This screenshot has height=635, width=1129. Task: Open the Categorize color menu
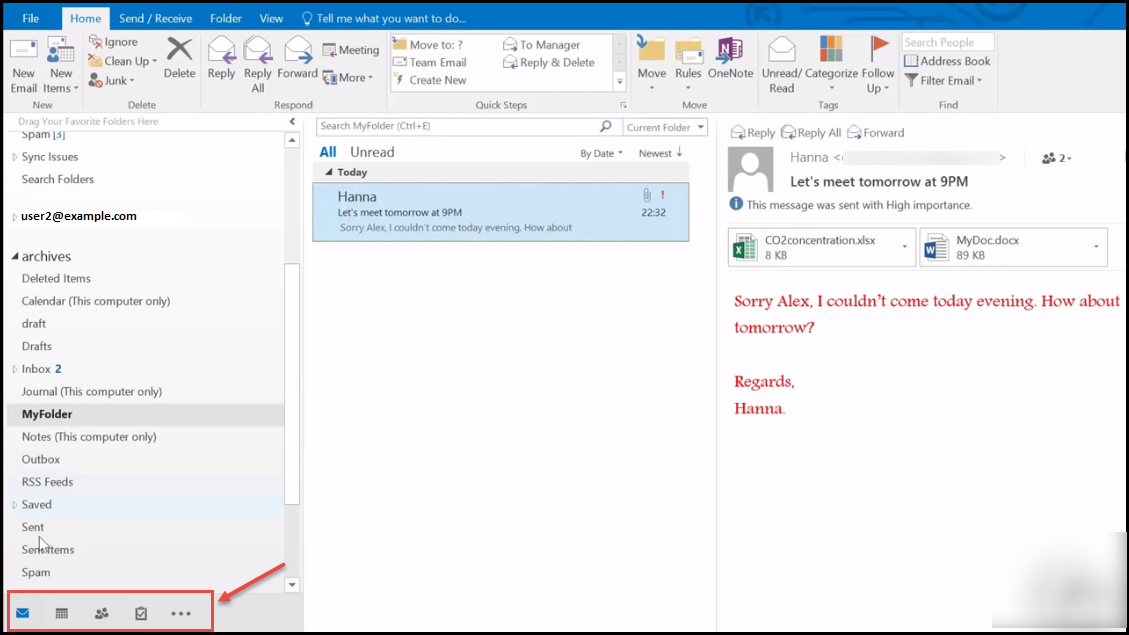831,65
